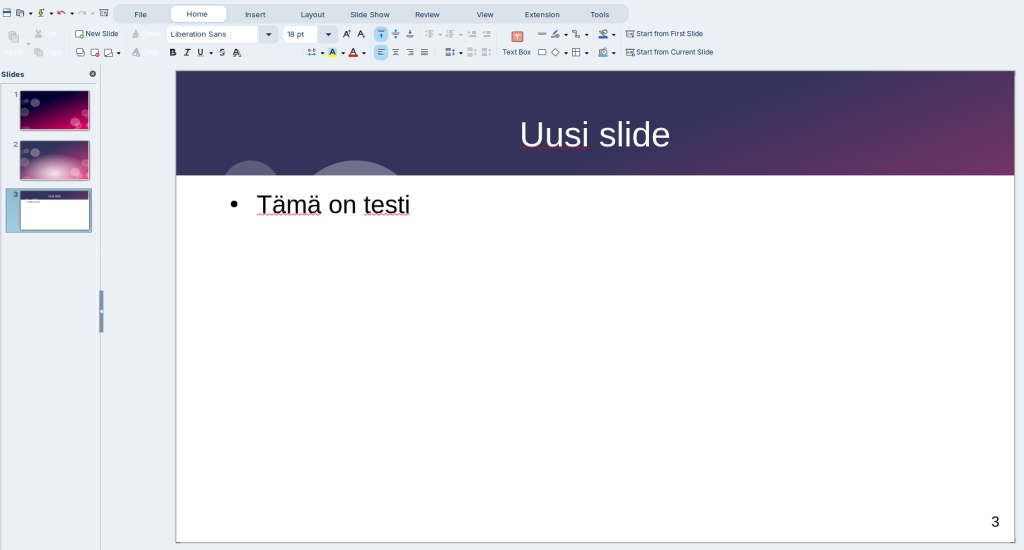This screenshot has width=1024, height=550.
Task: Toggle Italic formatting
Action: click(x=187, y=52)
